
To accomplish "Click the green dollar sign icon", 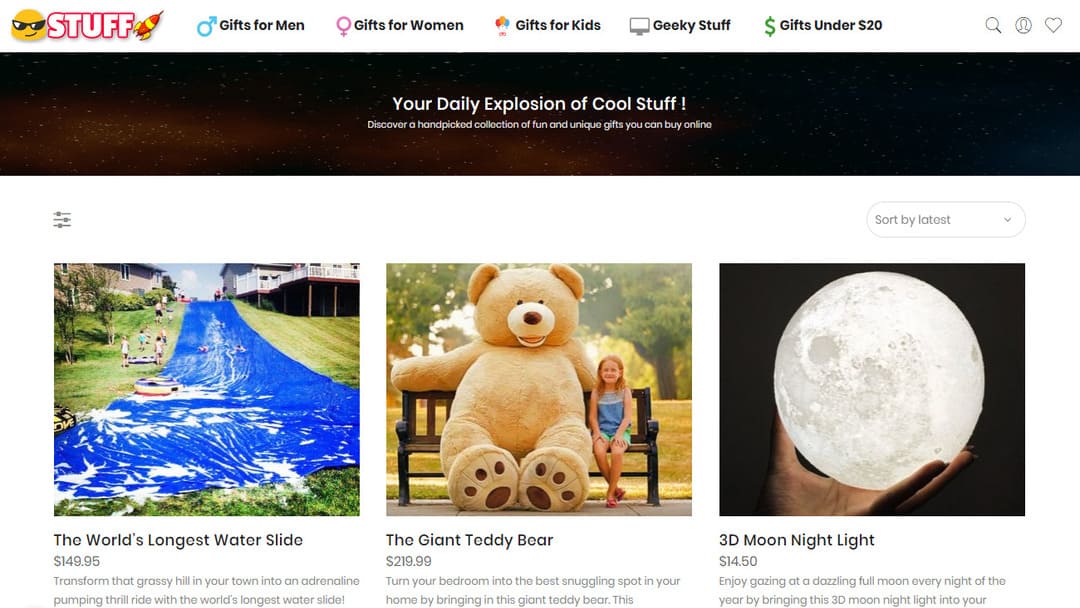I will (769, 26).
